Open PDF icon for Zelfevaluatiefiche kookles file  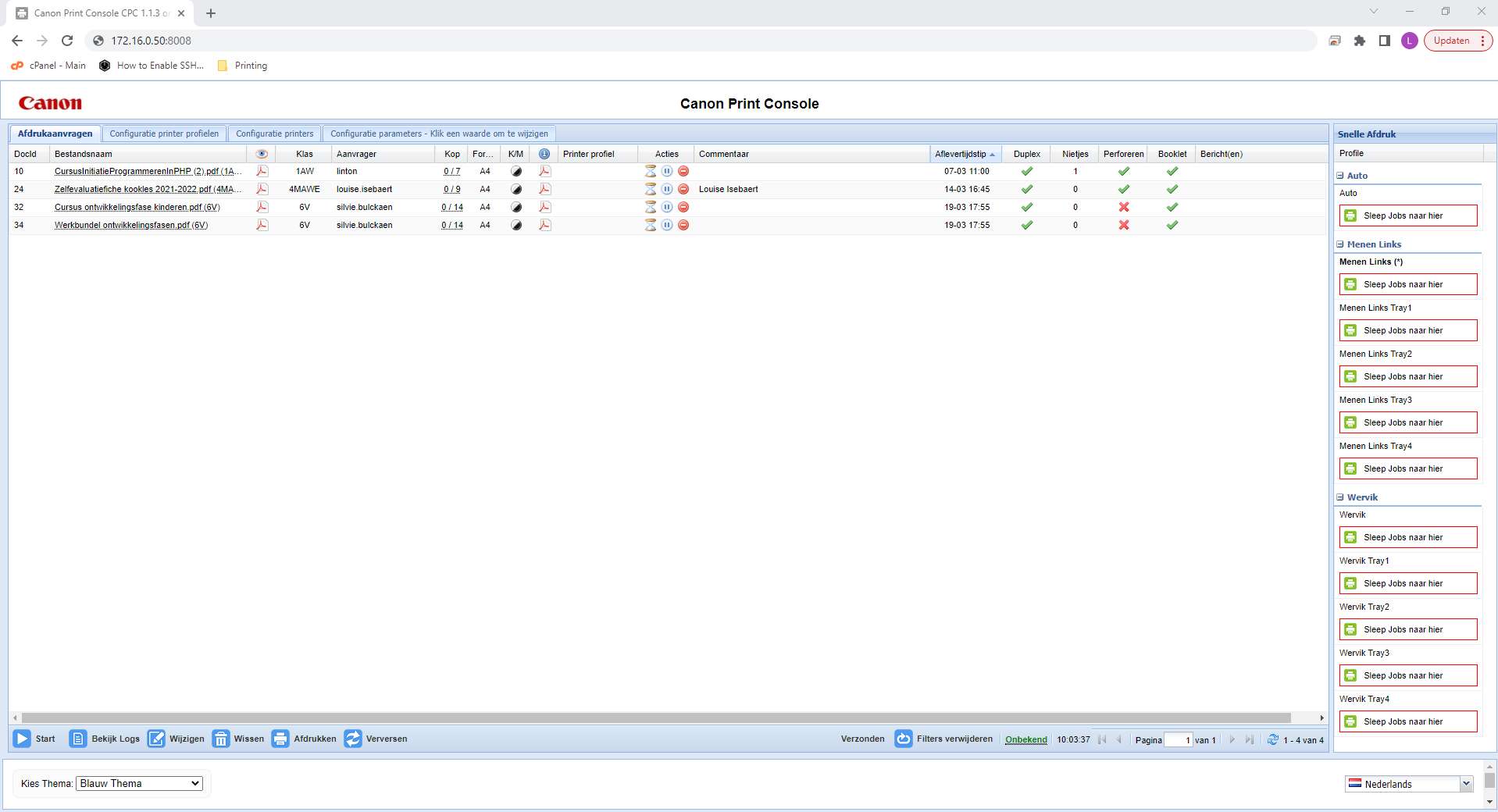[x=262, y=189]
